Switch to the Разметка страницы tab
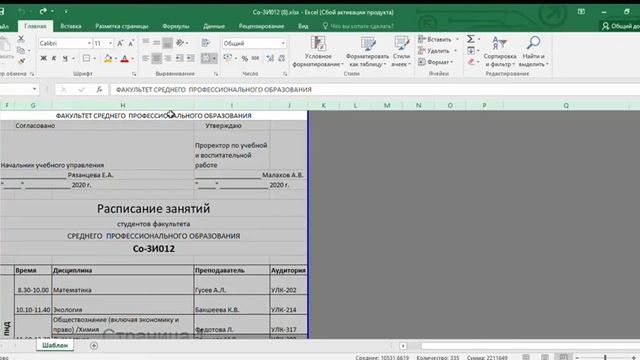The height and width of the screenshot is (360, 640). point(122,26)
